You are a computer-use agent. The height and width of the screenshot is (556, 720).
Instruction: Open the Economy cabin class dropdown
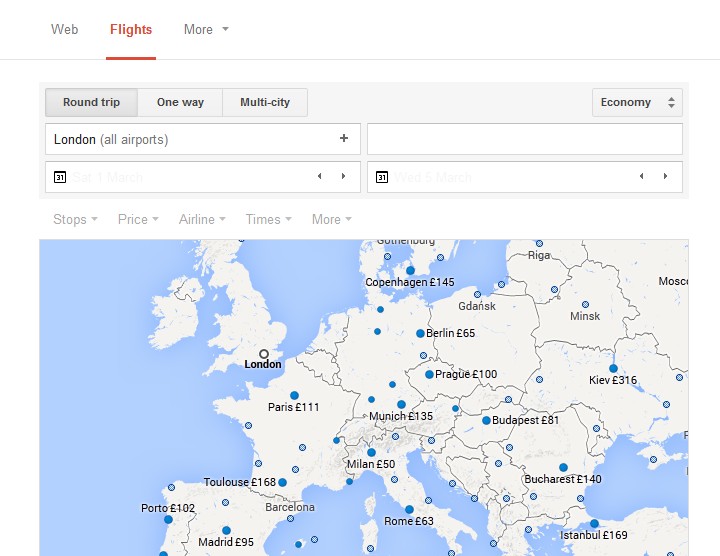click(x=637, y=102)
